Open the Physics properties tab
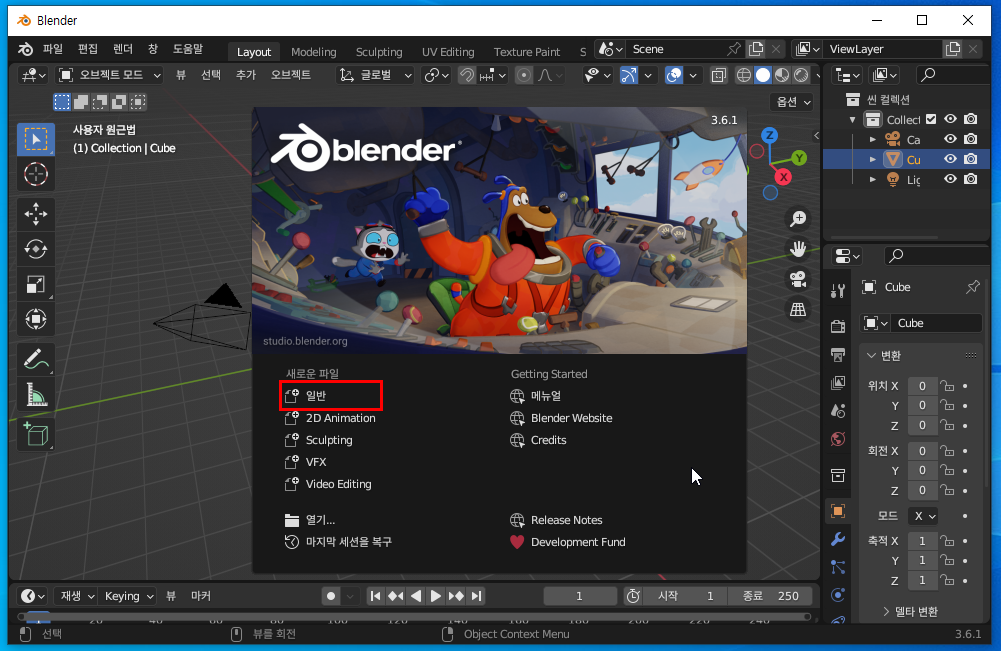The image size is (1001, 651). (838, 595)
